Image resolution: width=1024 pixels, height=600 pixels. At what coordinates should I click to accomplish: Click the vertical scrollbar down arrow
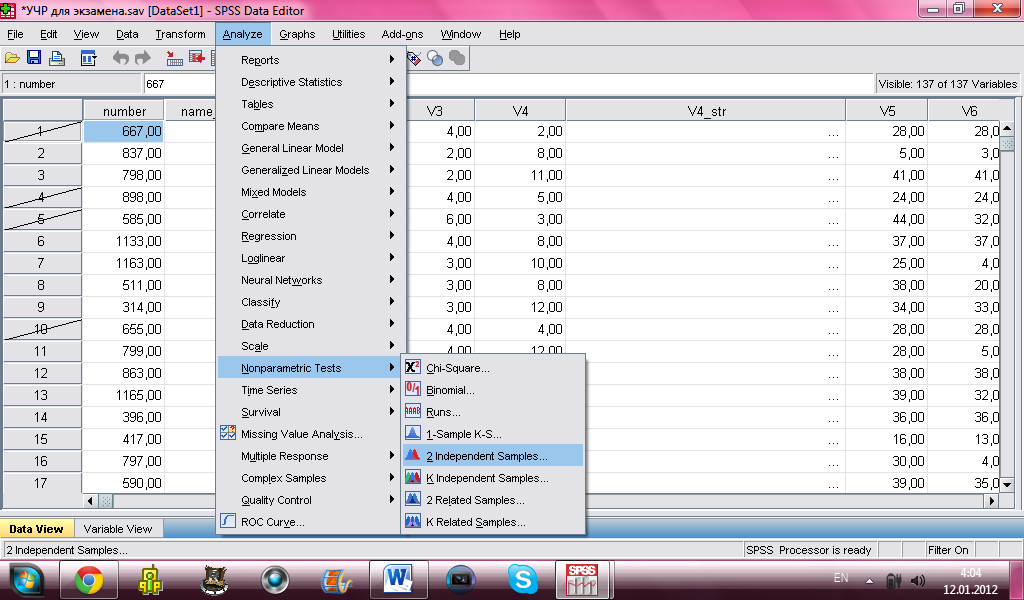1007,484
